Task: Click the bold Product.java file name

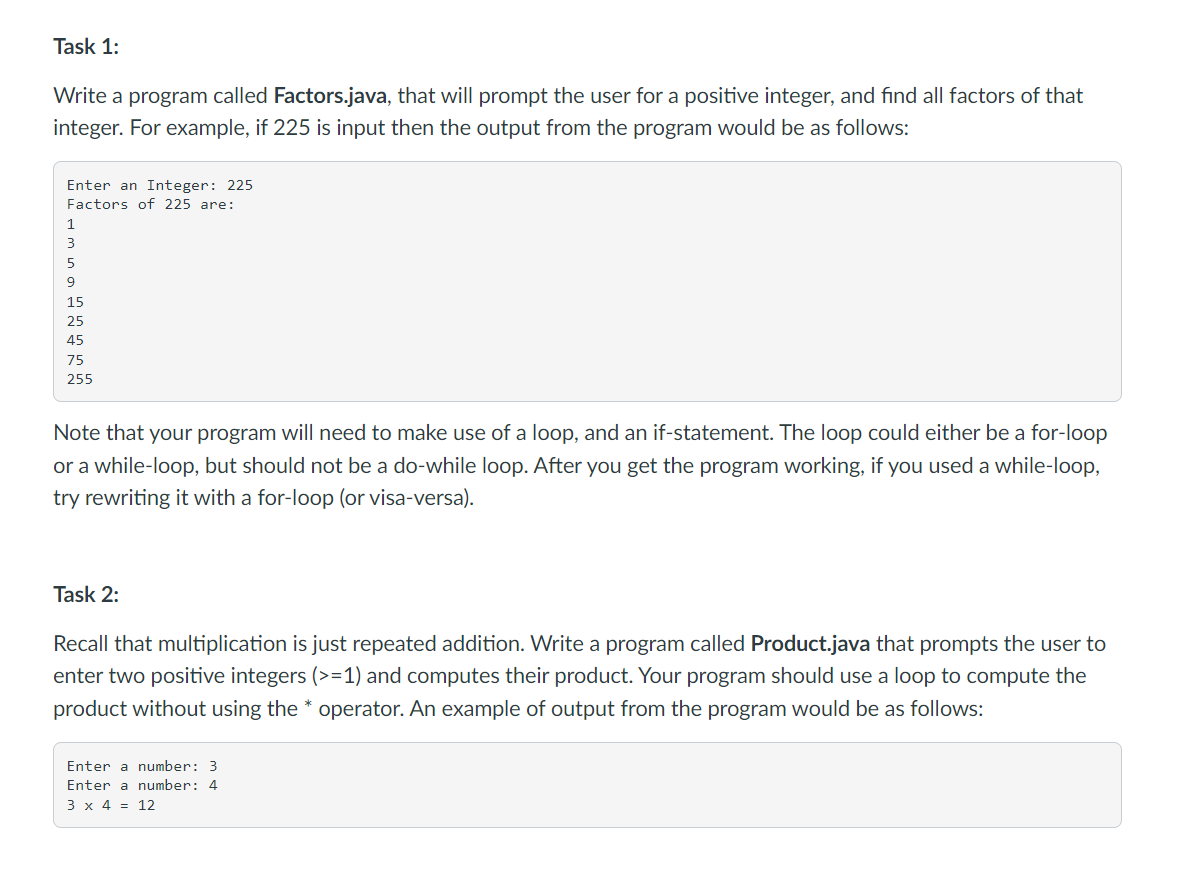Action: pyautogui.click(x=810, y=644)
